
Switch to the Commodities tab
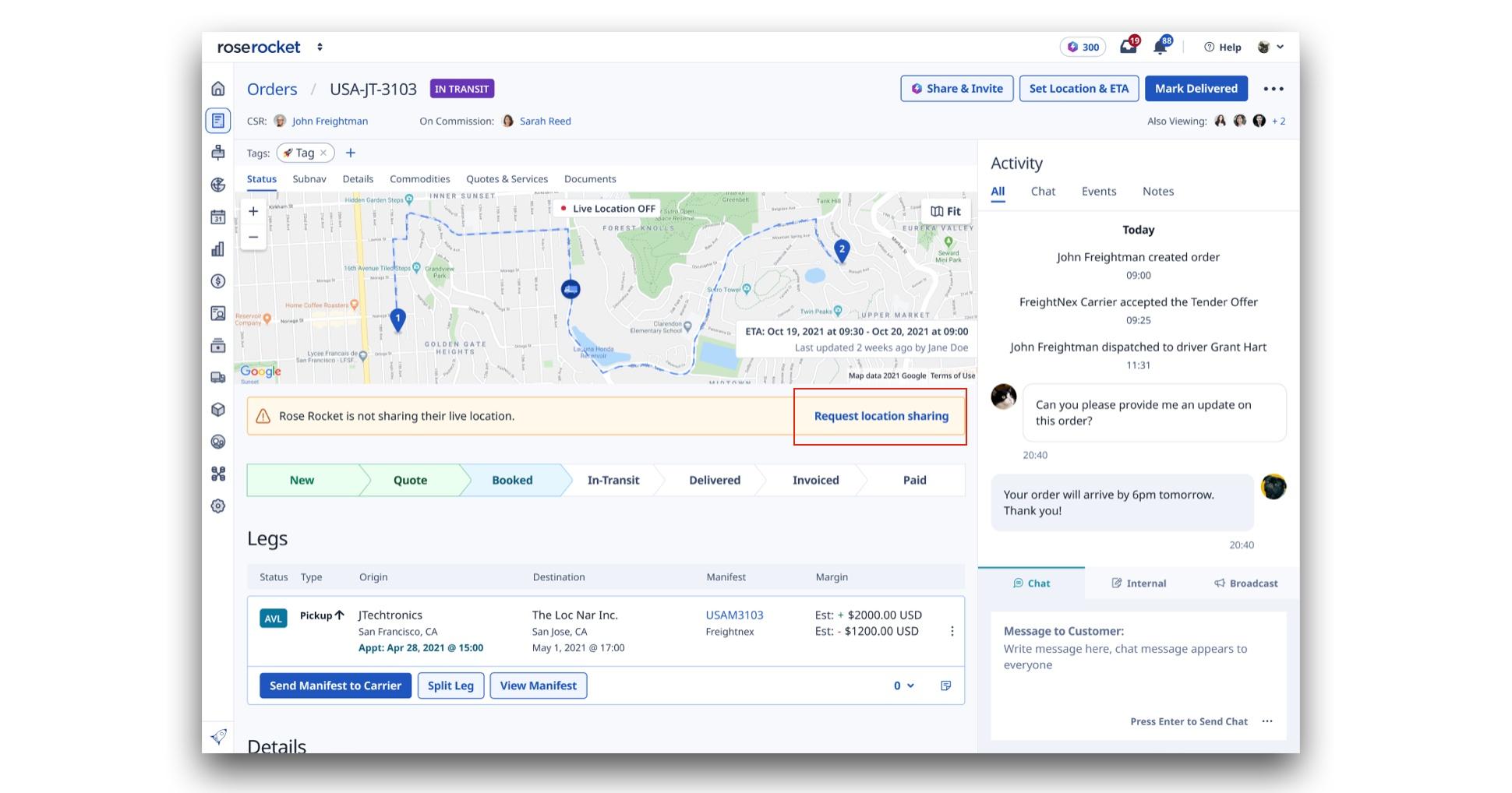tap(420, 178)
